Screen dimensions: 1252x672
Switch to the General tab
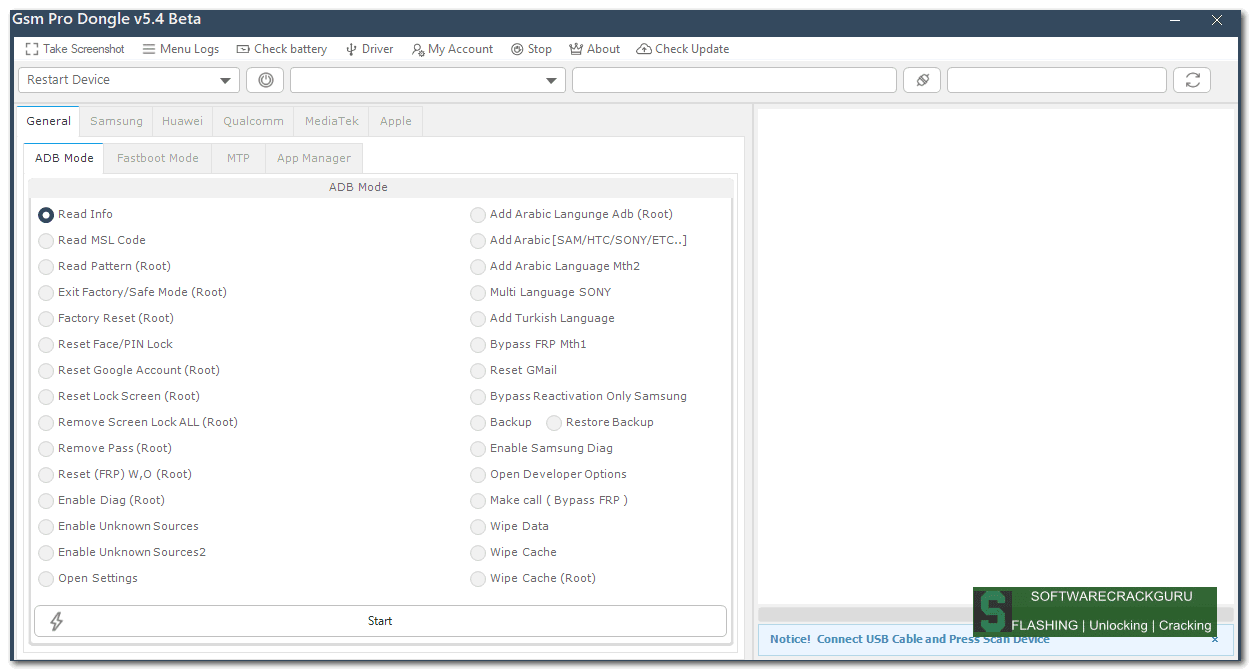coord(49,121)
